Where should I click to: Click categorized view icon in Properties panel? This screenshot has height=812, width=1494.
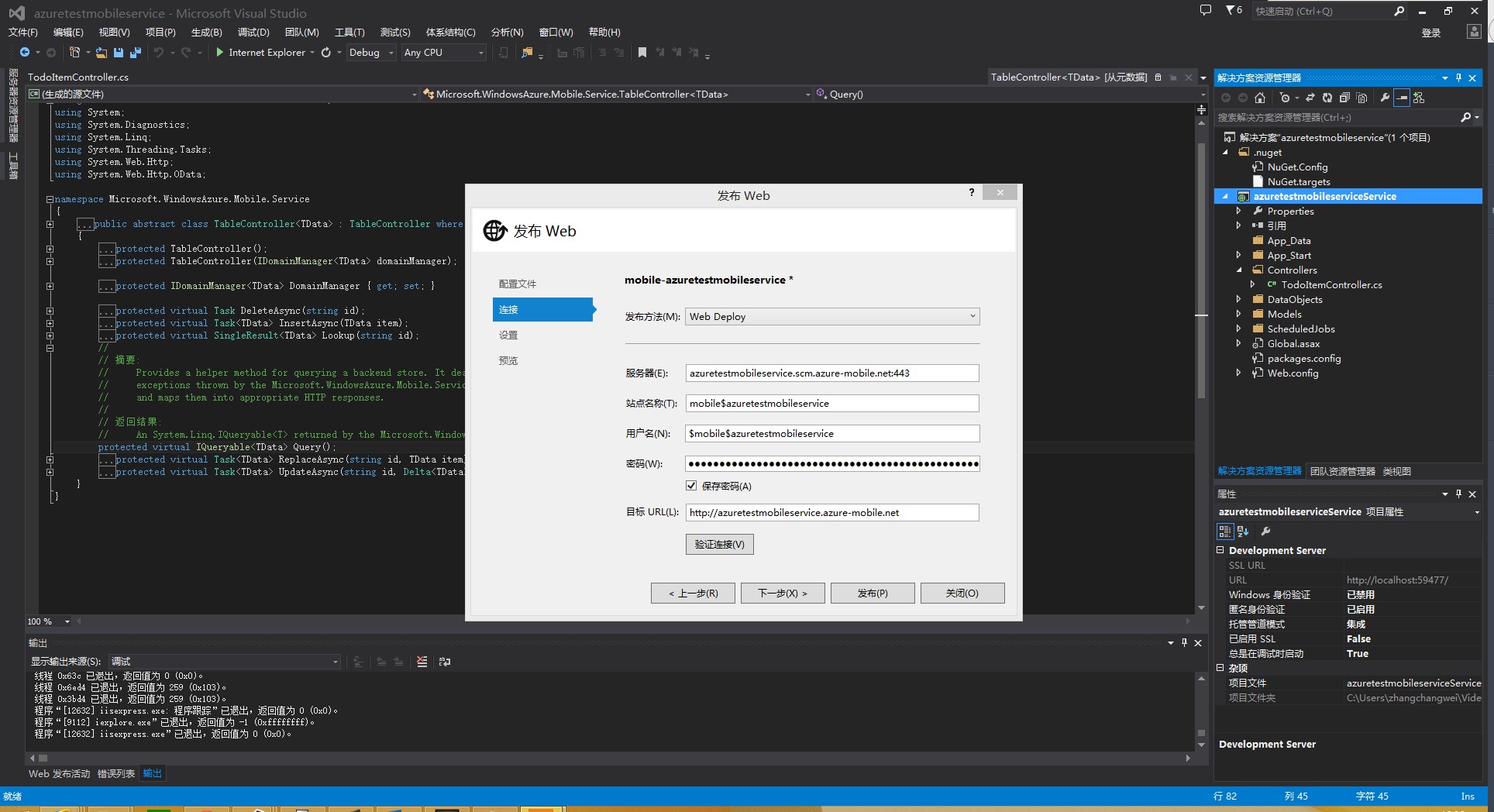point(1225,532)
